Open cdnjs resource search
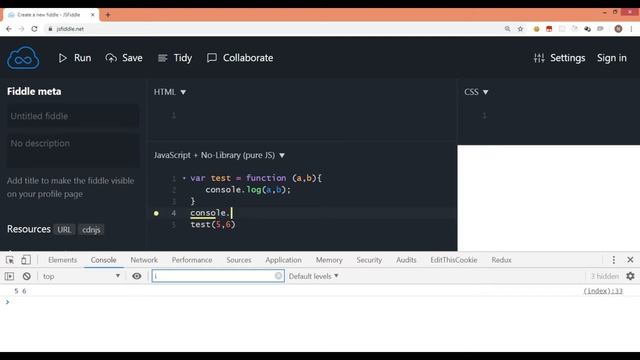This screenshot has height=360, width=640. 91,229
